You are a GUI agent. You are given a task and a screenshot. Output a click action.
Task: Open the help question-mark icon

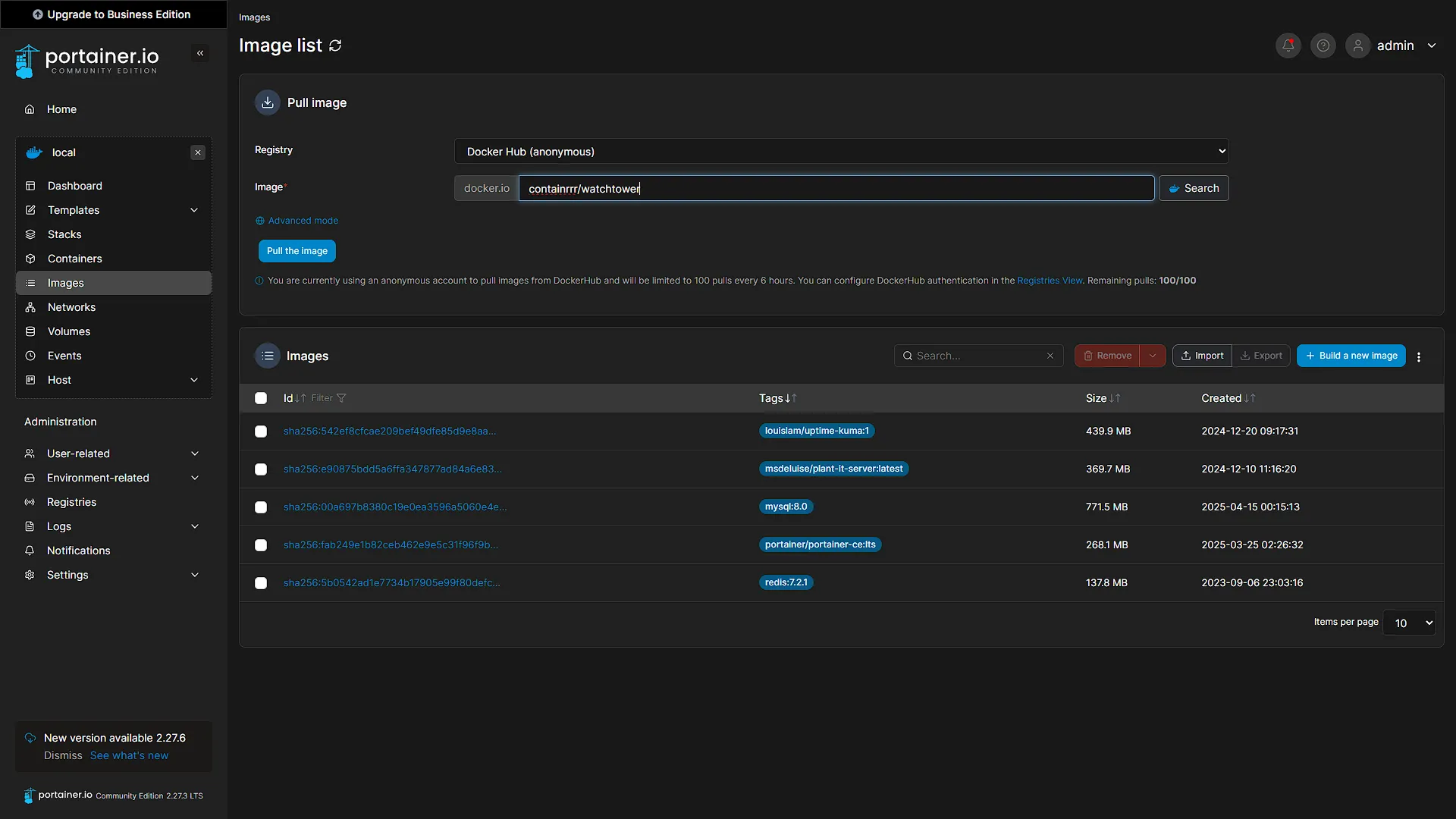pos(1323,45)
